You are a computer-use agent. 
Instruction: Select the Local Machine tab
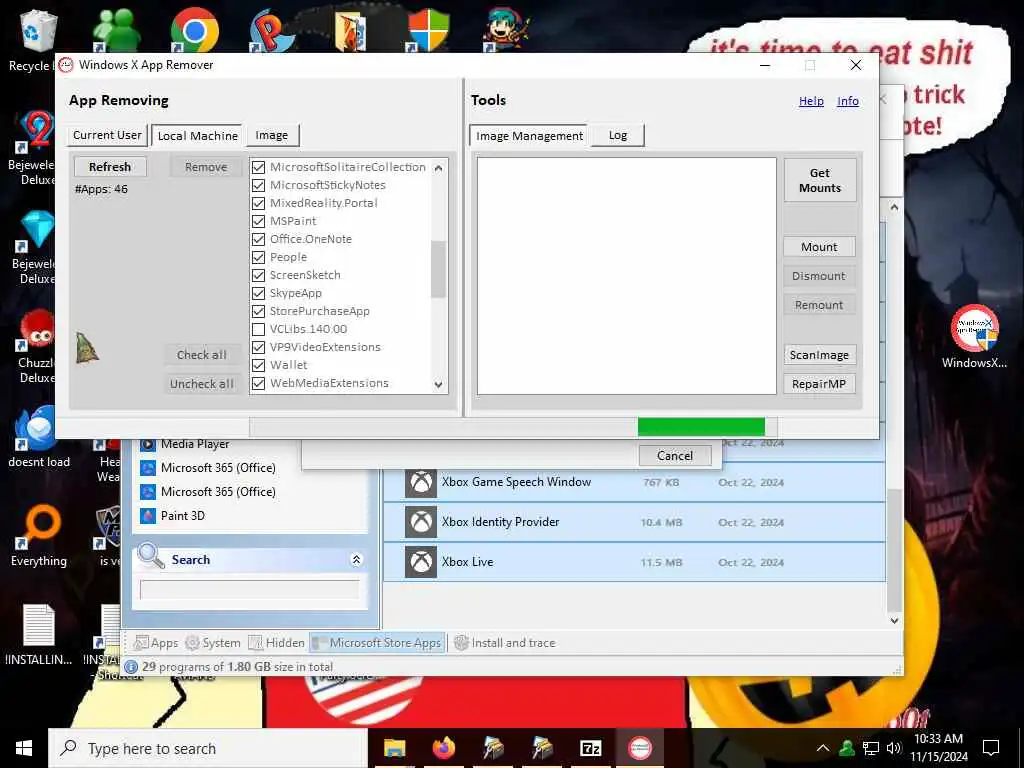197,136
